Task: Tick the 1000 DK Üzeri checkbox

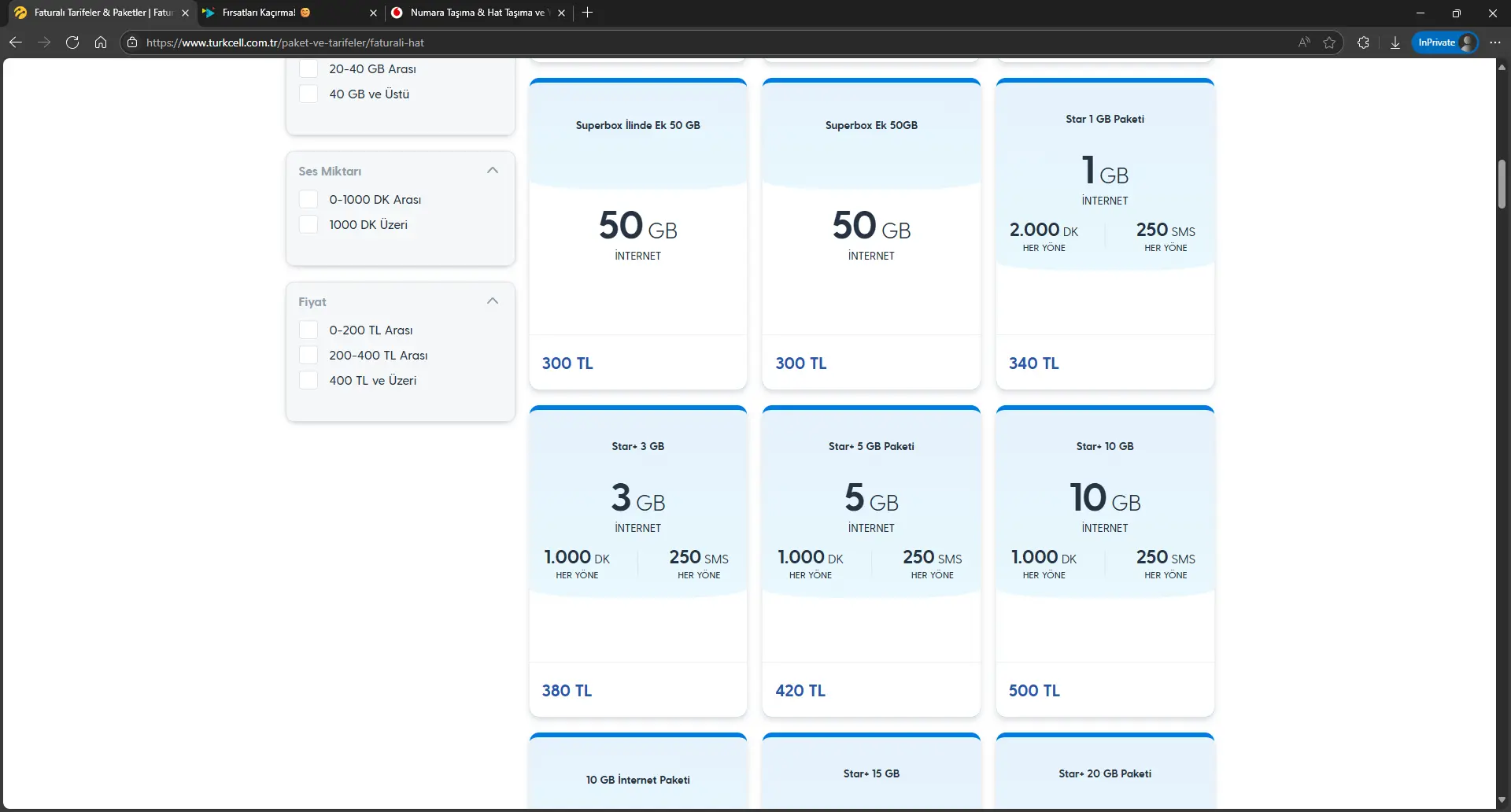Action: [308, 224]
